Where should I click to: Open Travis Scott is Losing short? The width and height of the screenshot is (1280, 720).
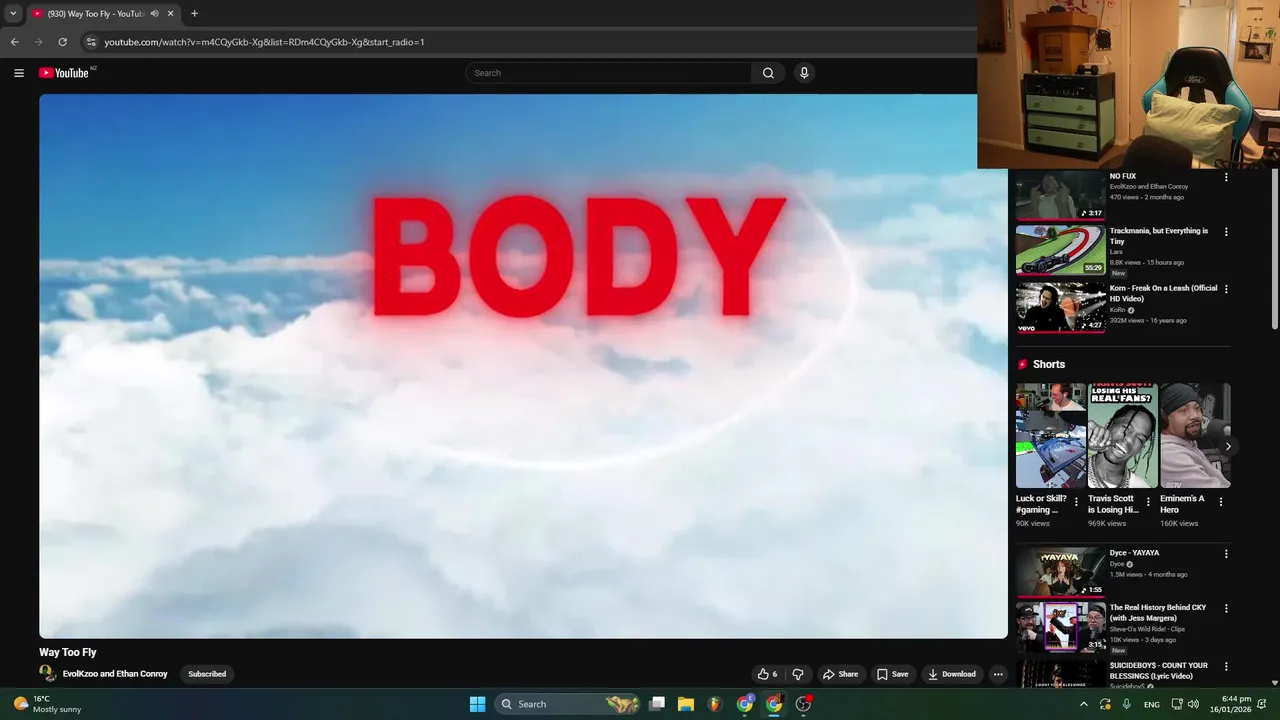point(1122,436)
